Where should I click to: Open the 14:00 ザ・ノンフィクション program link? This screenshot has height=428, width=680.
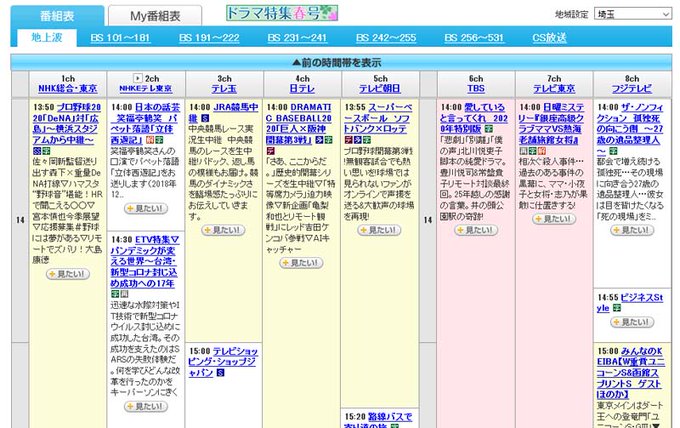point(630,129)
